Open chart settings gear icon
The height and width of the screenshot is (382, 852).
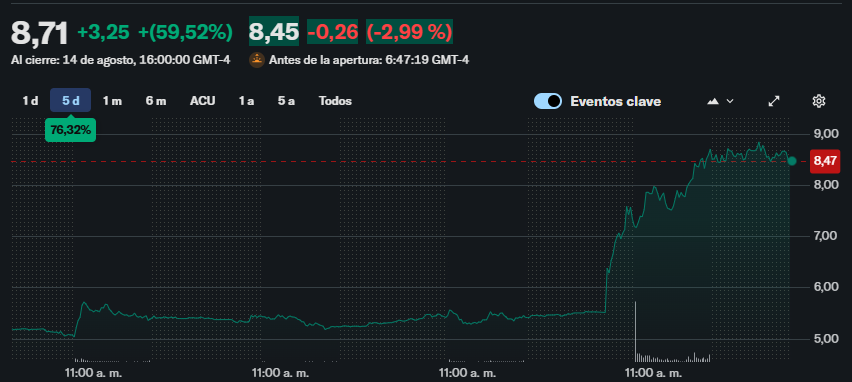(818, 101)
